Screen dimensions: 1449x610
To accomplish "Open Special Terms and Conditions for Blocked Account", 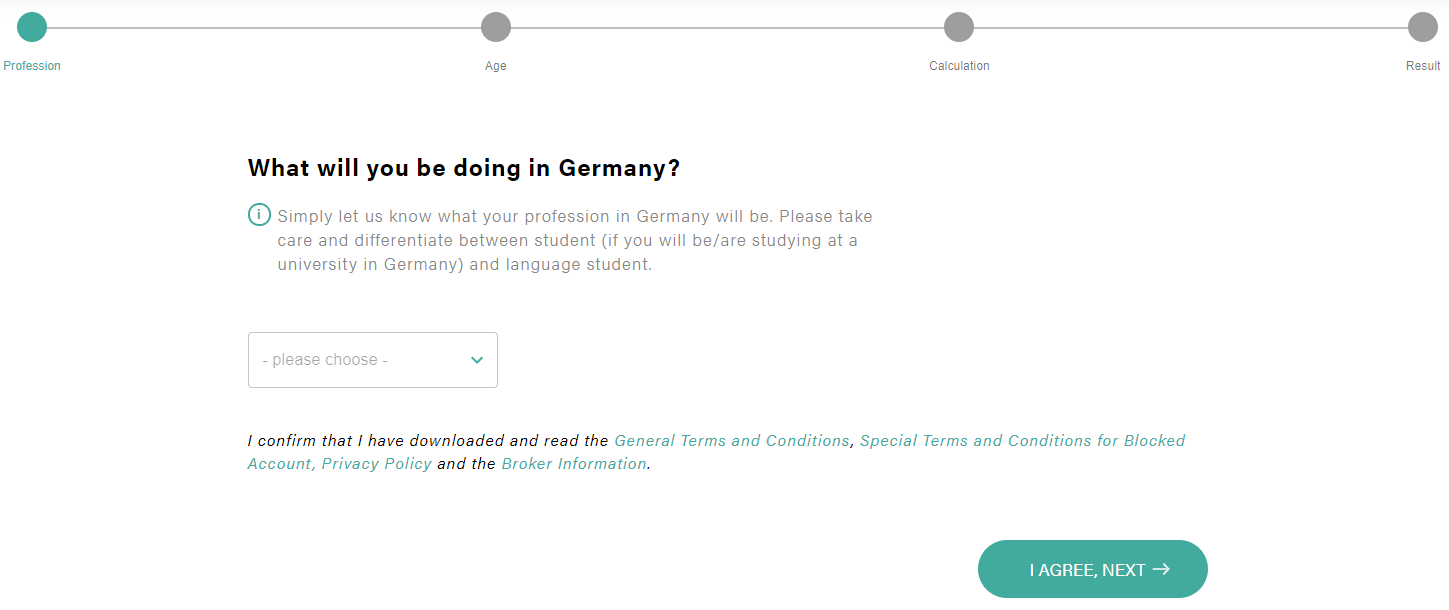I will pos(716,452).
